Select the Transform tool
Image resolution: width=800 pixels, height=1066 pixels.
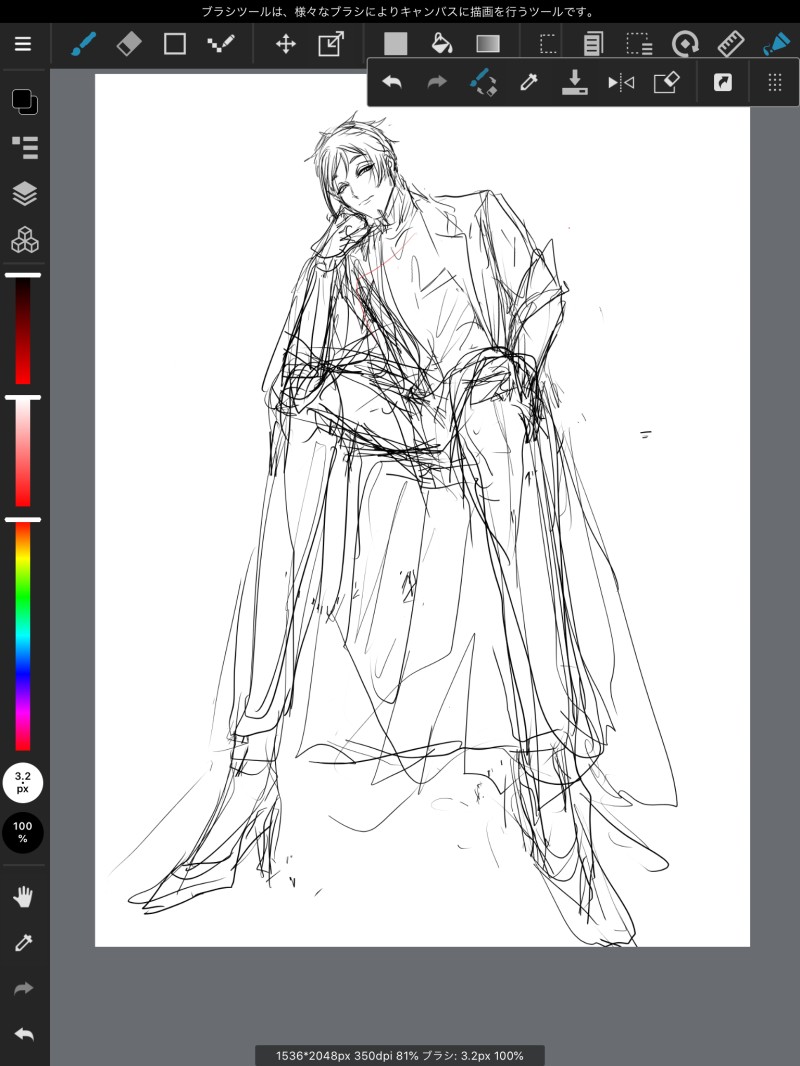click(x=331, y=44)
